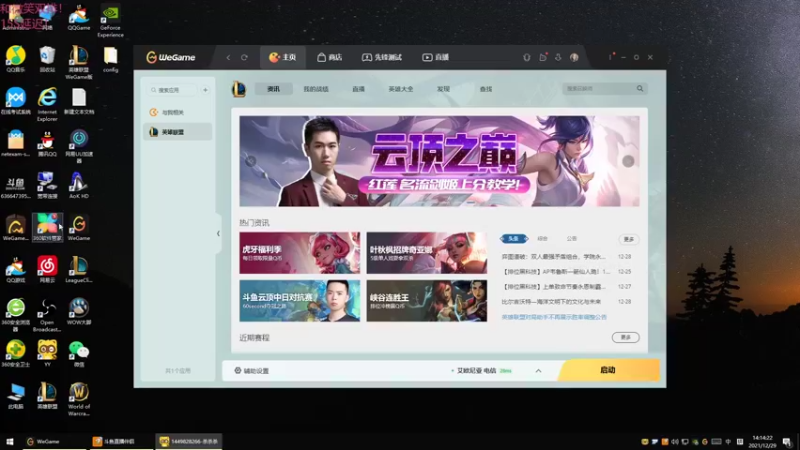Screen dimensions: 800x450
Task: Open the QQGame desktop icon
Action: point(79,18)
